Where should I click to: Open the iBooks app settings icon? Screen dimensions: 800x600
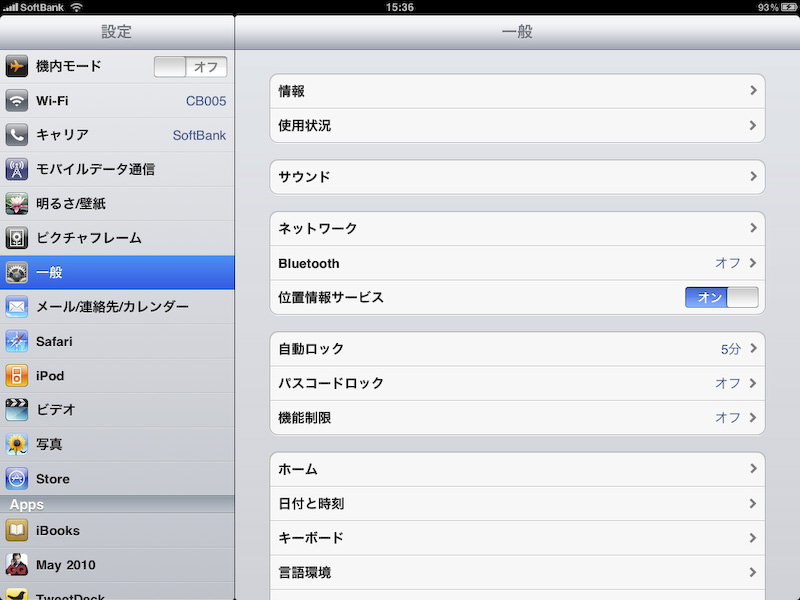pyautogui.click(x=16, y=531)
